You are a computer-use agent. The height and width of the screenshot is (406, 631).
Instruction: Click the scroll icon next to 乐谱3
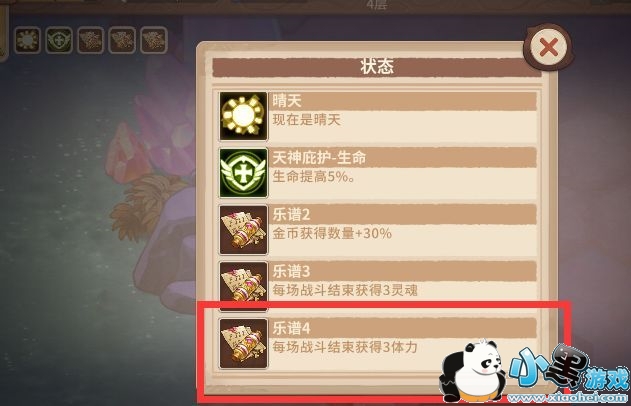pyautogui.click(x=243, y=286)
